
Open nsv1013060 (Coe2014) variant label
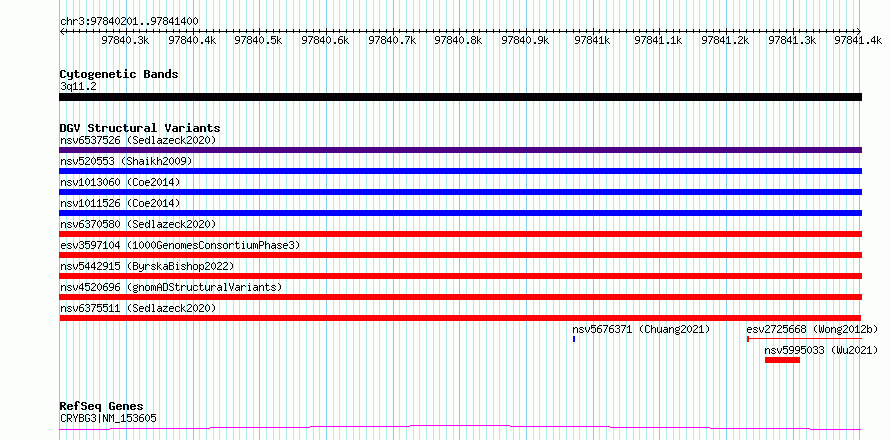pos(120,182)
